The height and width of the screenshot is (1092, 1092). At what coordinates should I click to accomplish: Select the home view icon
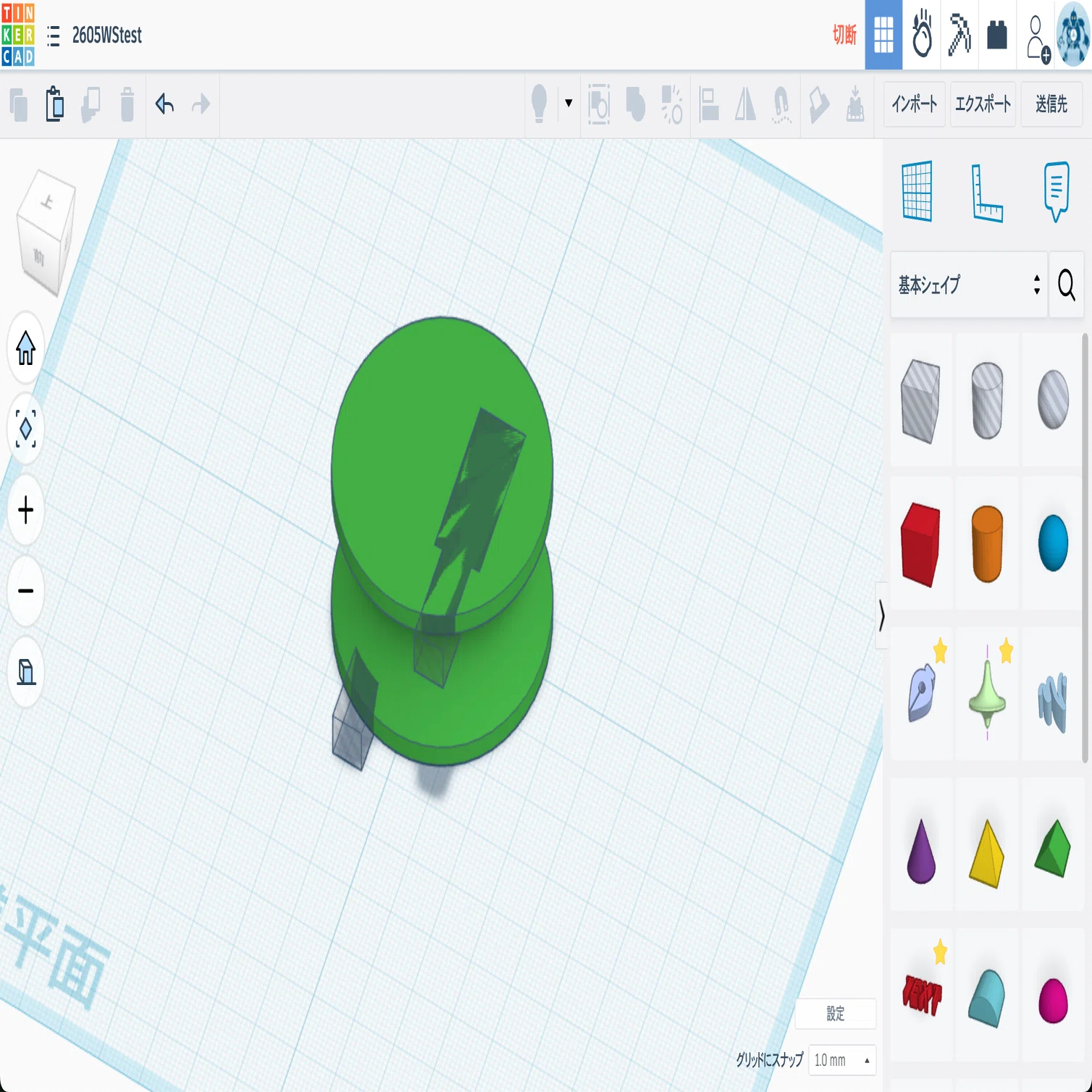pos(25,348)
